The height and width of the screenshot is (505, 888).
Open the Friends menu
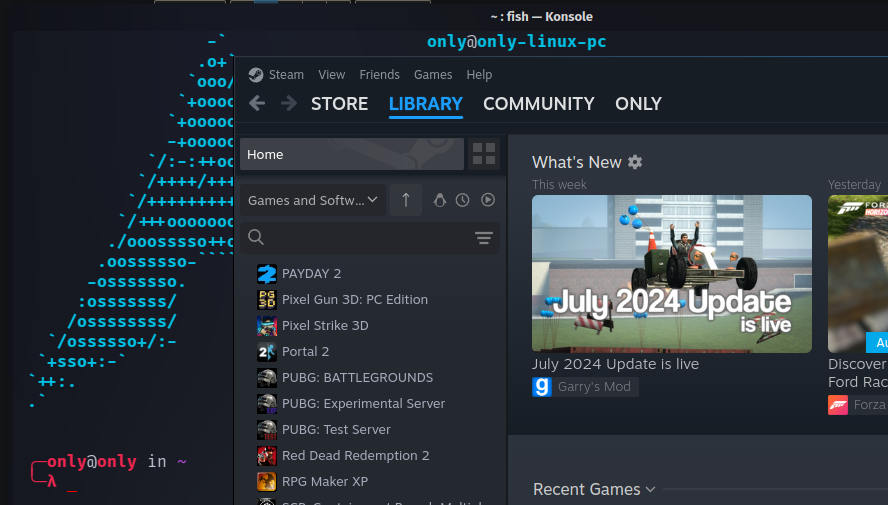tap(379, 75)
